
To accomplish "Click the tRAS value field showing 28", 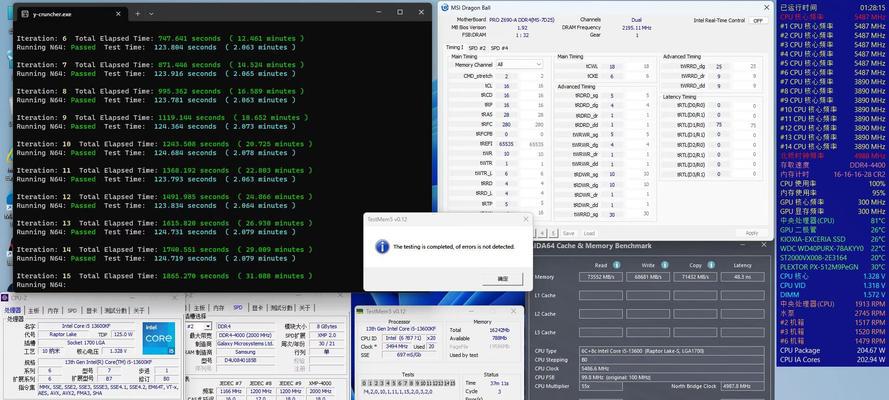I will (506, 114).
